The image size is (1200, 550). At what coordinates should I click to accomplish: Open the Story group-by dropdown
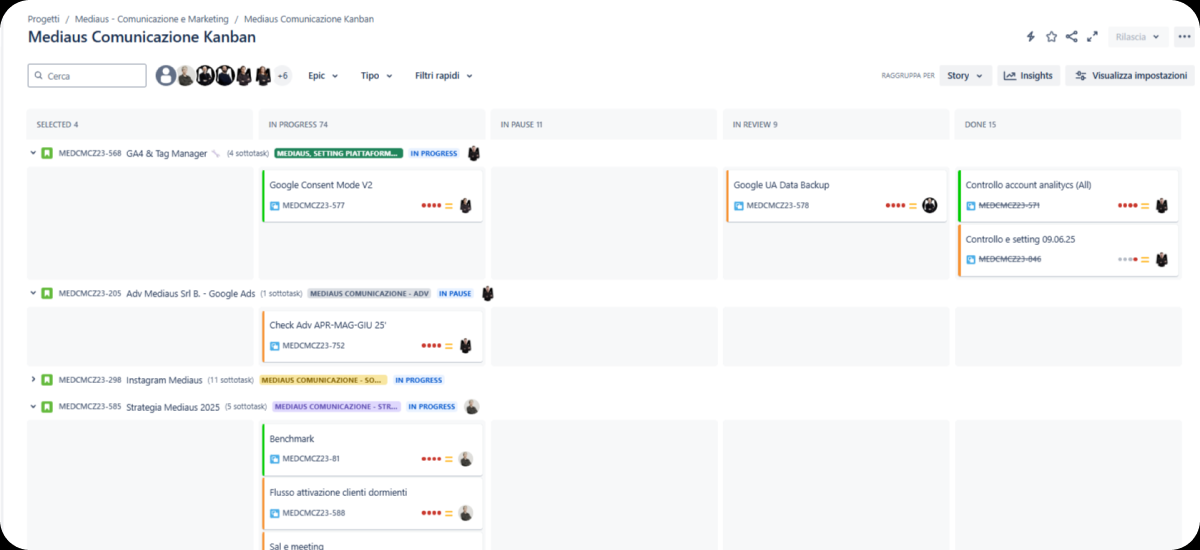(966, 76)
